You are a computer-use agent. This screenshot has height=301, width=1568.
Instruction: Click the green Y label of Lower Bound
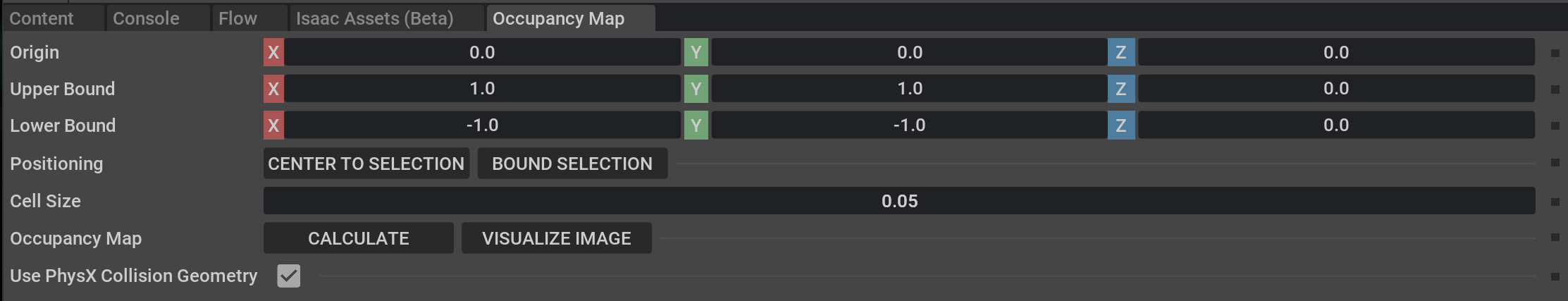coord(696,125)
